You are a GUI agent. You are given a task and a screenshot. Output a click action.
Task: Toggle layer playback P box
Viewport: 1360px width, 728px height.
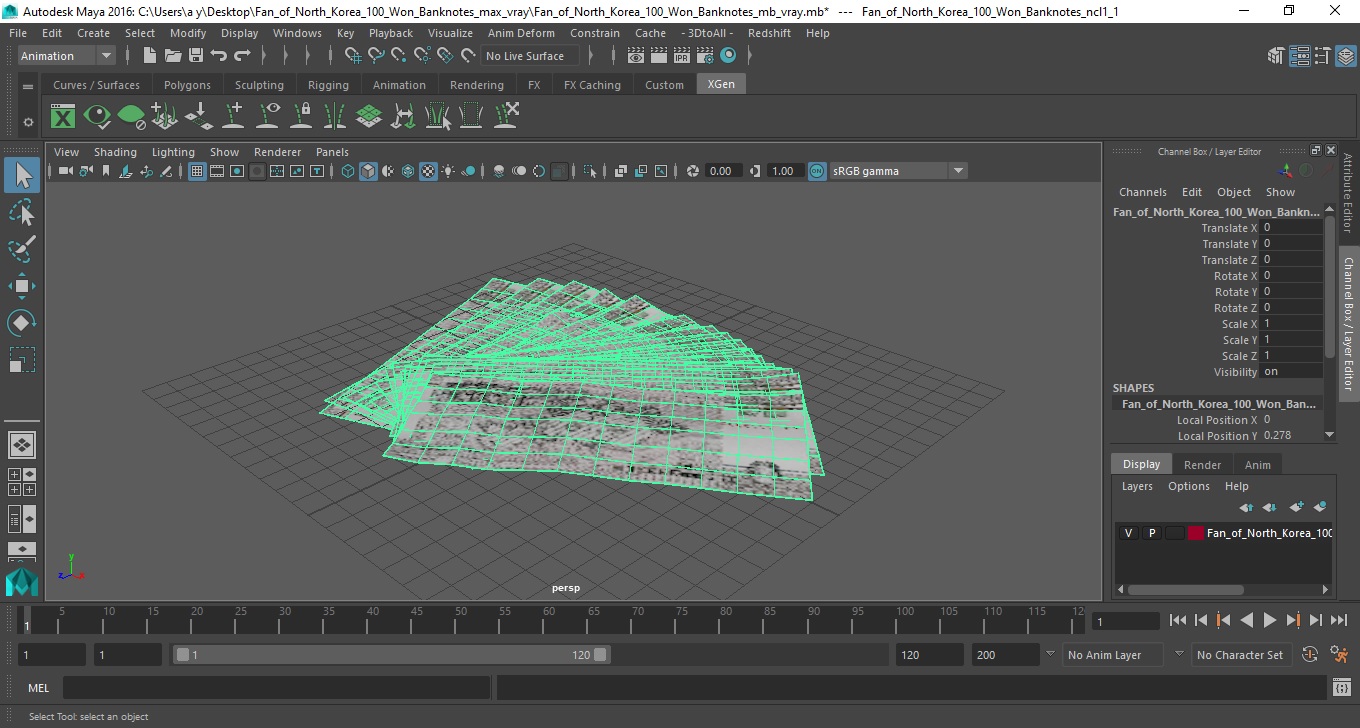1152,533
